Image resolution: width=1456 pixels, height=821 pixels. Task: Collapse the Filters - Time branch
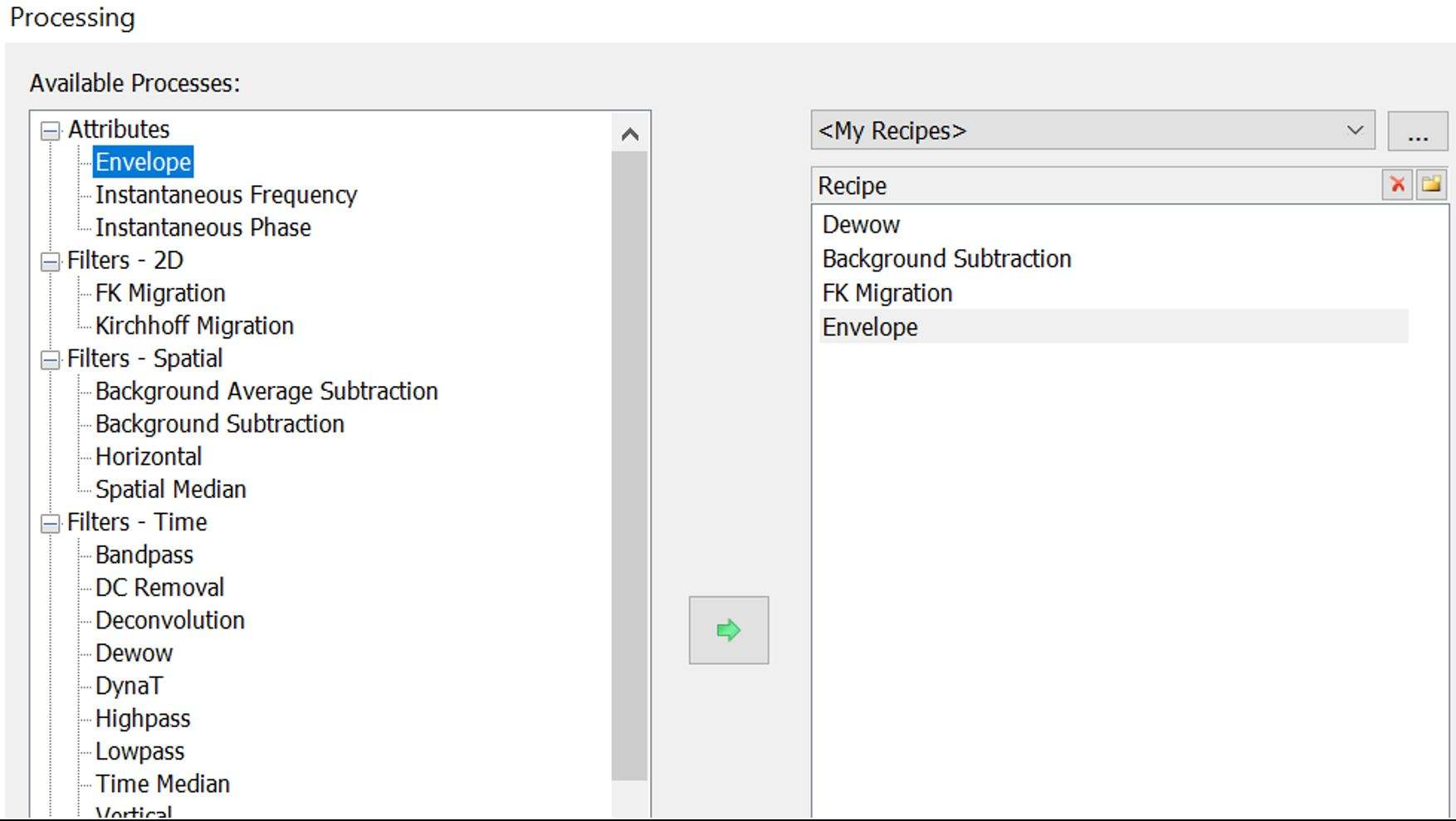click(51, 522)
